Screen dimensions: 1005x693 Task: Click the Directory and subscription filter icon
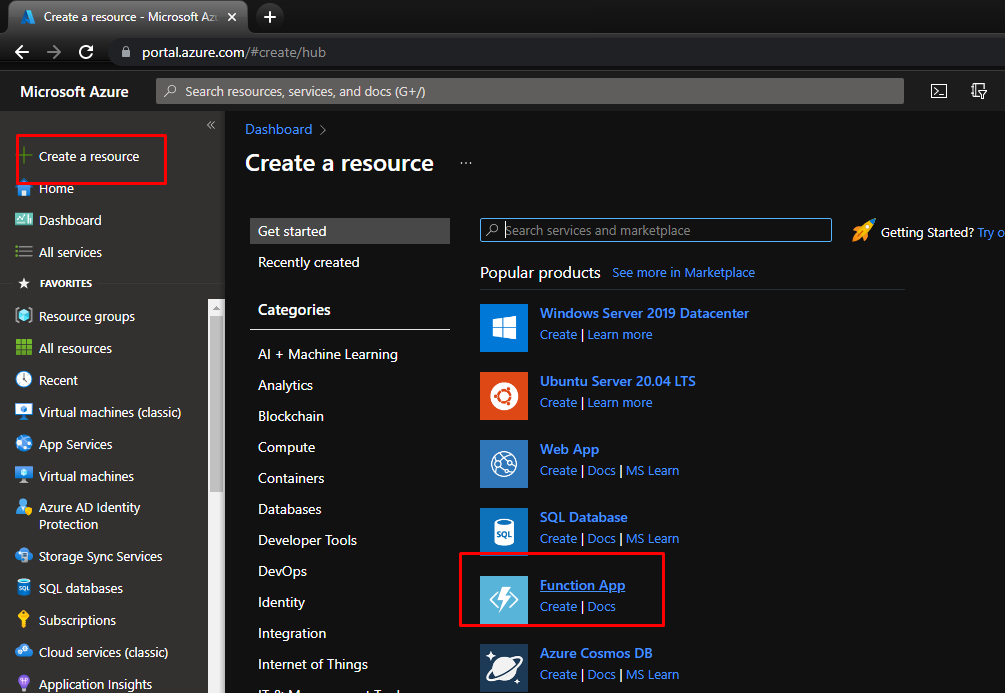(x=979, y=91)
